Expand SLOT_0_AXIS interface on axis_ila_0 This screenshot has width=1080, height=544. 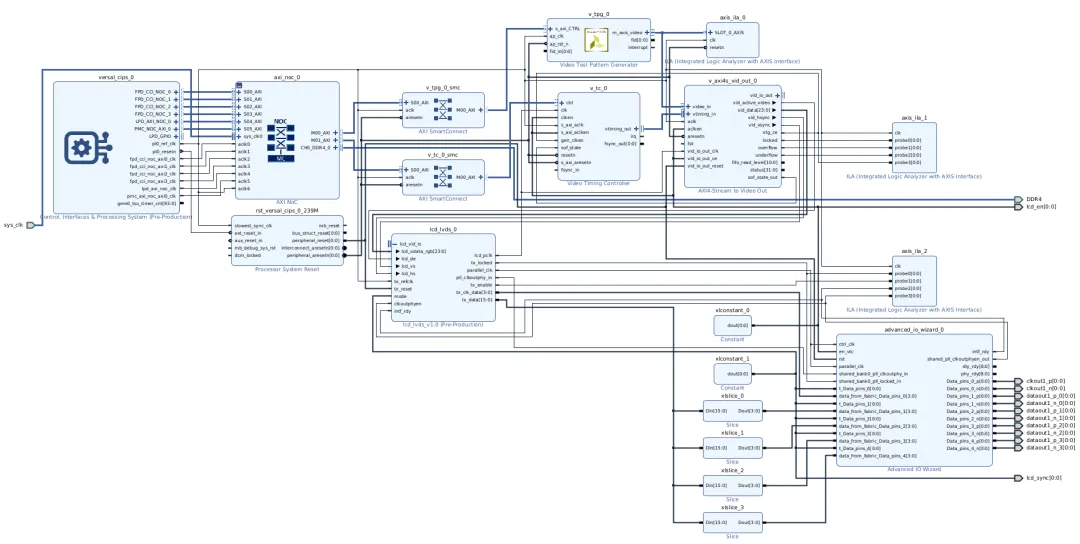point(710,32)
